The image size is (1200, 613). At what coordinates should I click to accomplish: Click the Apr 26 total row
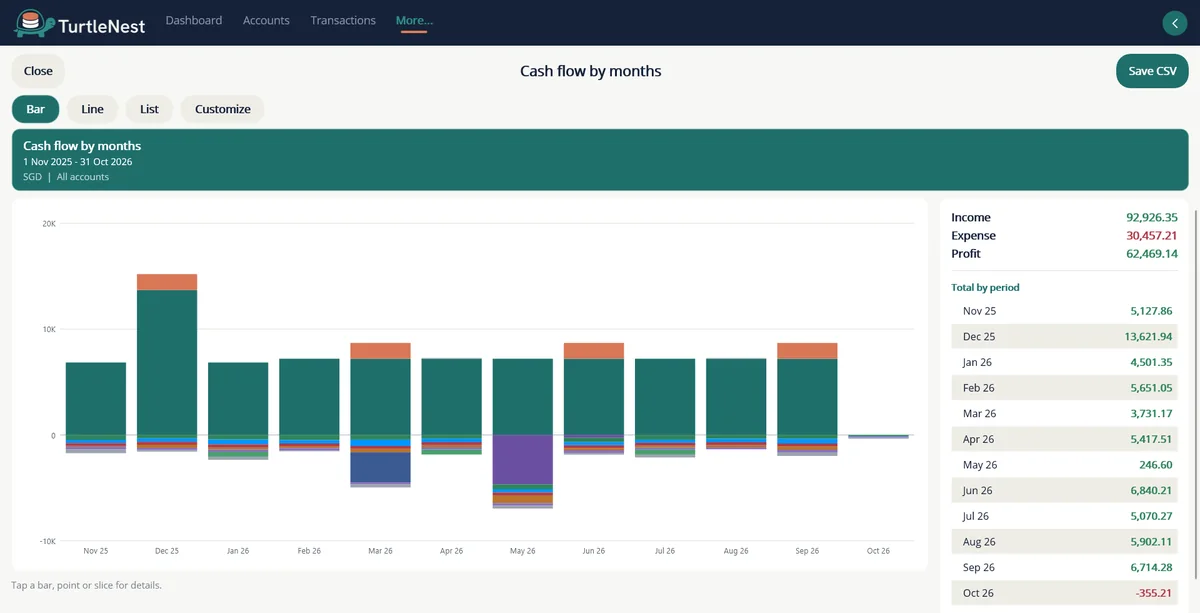pyautogui.click(x=1064, y=439)
